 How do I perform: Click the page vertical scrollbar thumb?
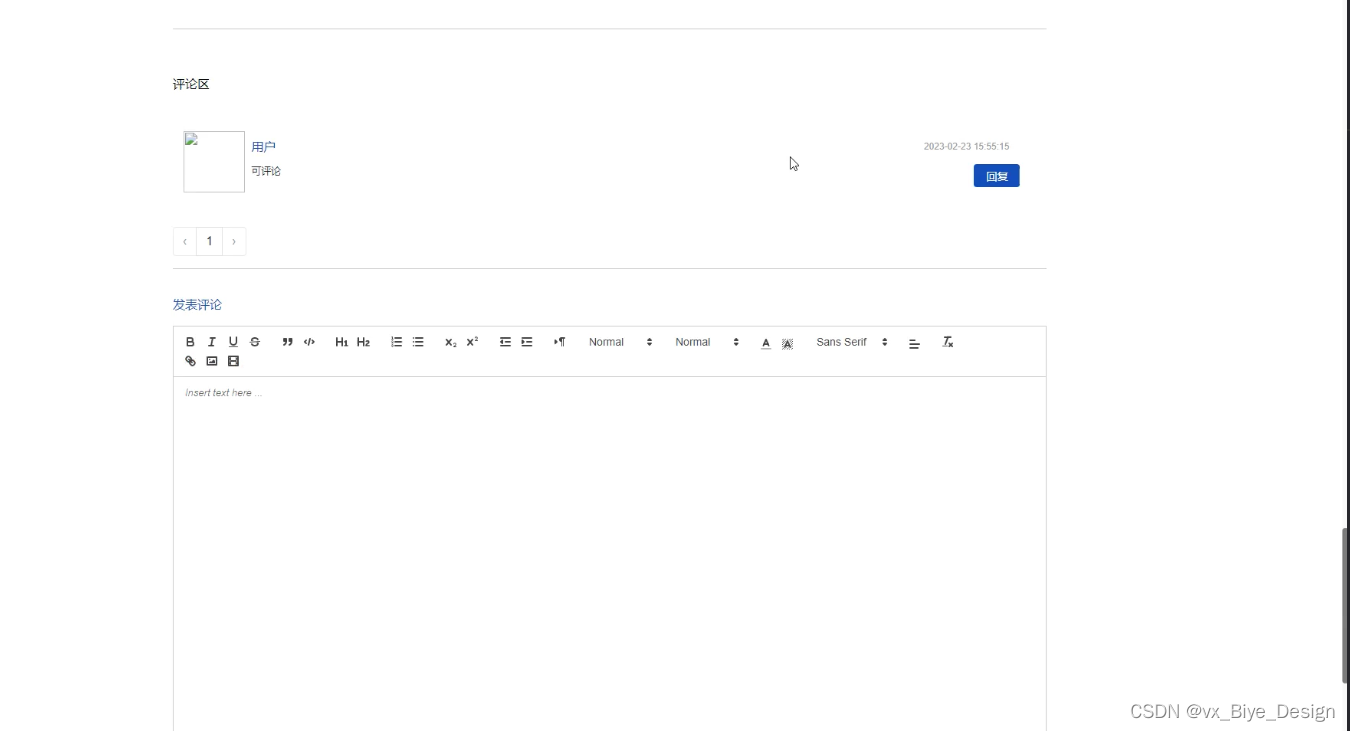coord(1346,605)
